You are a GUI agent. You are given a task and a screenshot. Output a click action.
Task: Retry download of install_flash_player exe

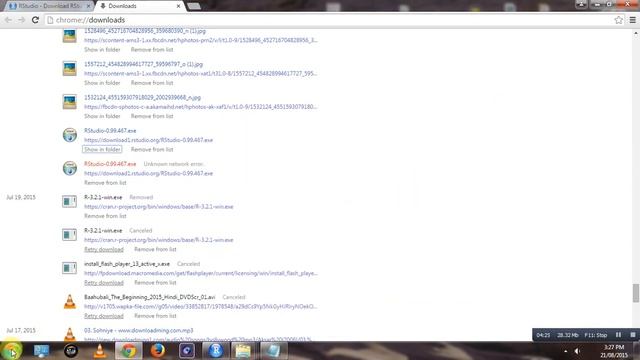click(104, 283)
